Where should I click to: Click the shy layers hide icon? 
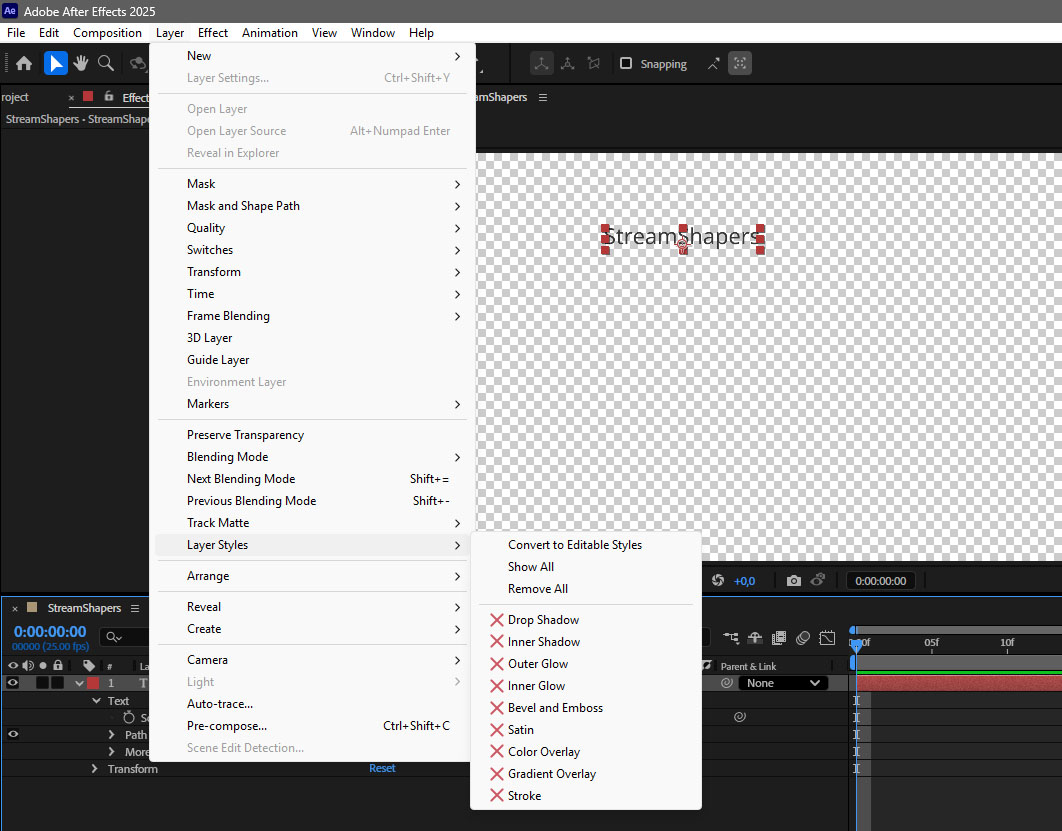[755, 638]
